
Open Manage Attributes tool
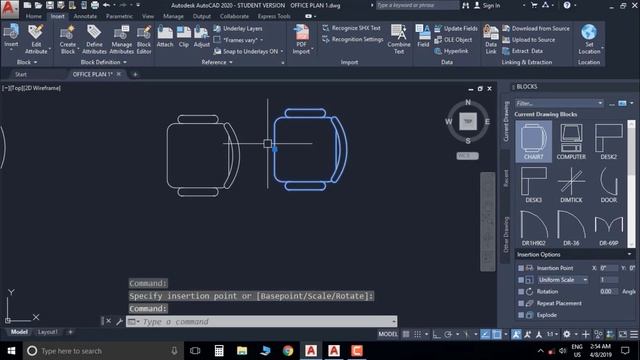tap(121, 39)
